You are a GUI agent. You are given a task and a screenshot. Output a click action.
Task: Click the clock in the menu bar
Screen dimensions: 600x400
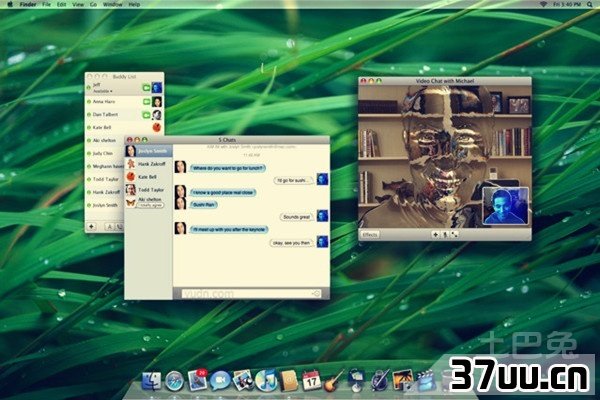pyautogui.click(x=566, y=4)
